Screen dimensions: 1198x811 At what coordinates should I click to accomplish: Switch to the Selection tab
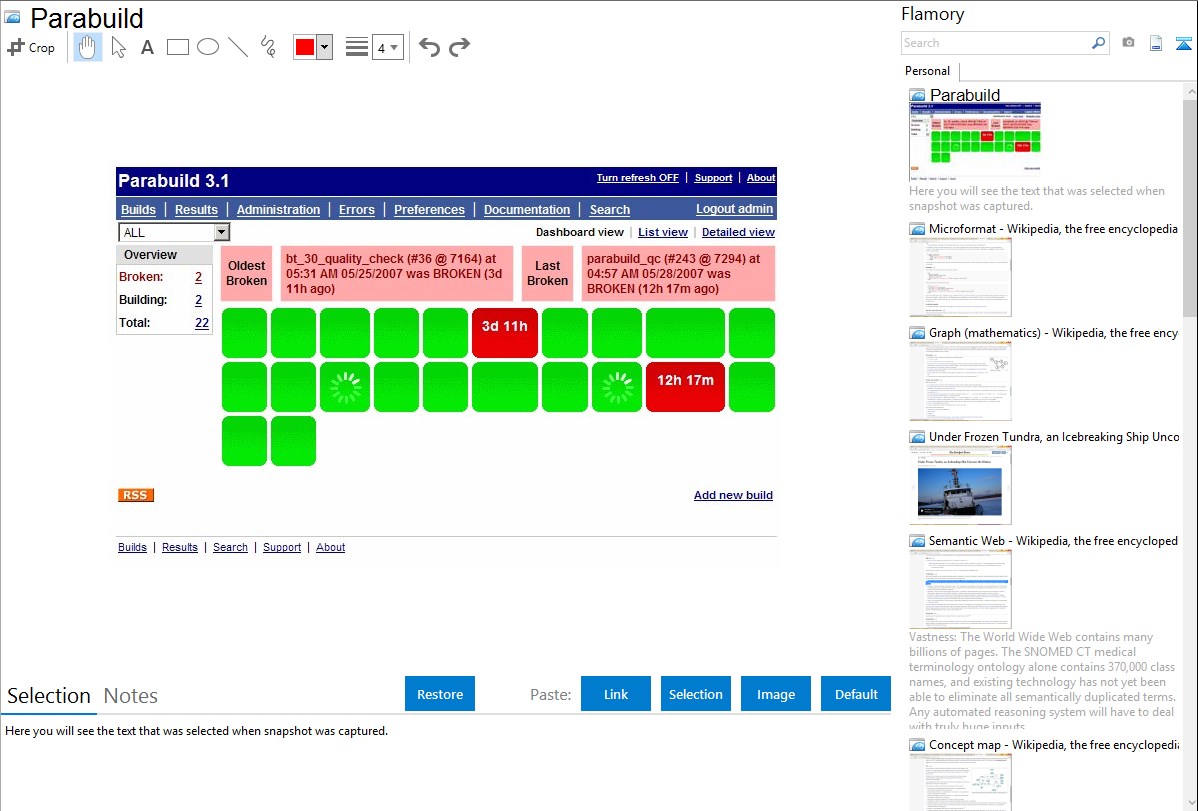(x=49, y=696)
